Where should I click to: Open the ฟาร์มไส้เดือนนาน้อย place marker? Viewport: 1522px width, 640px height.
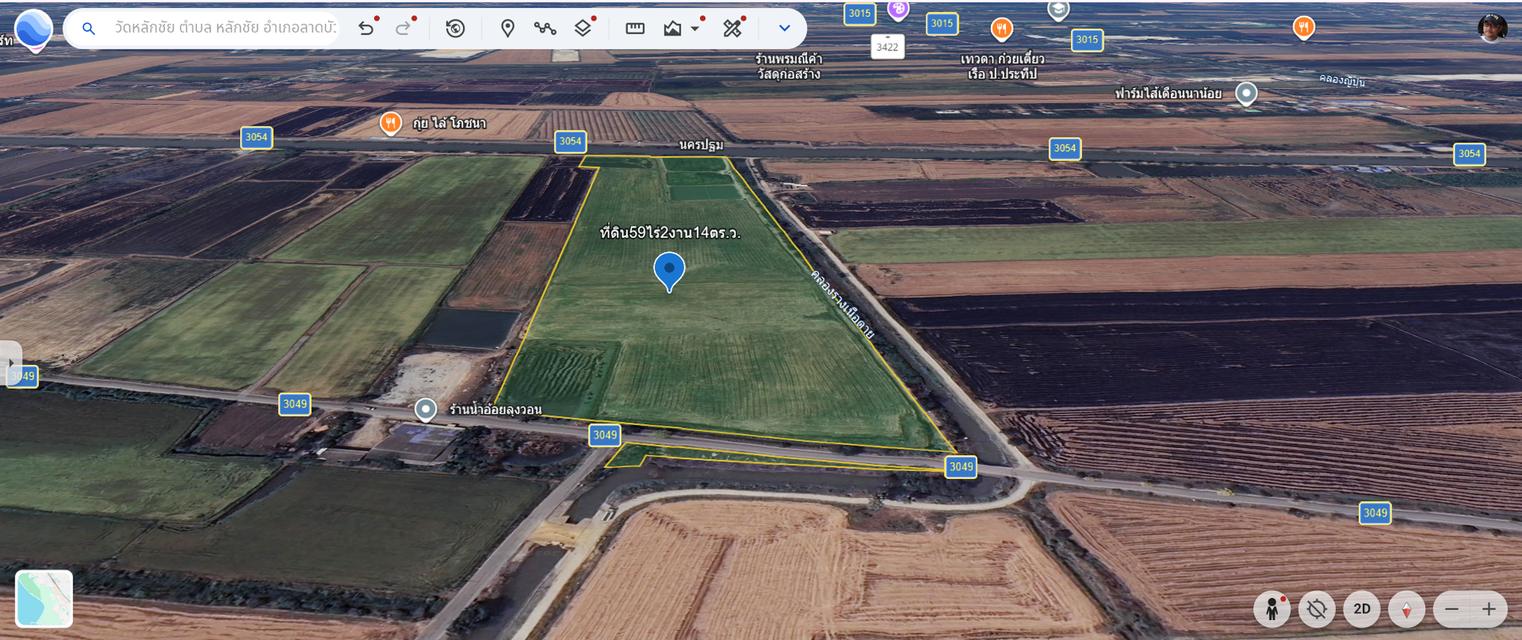click(x=1246, y=94)
